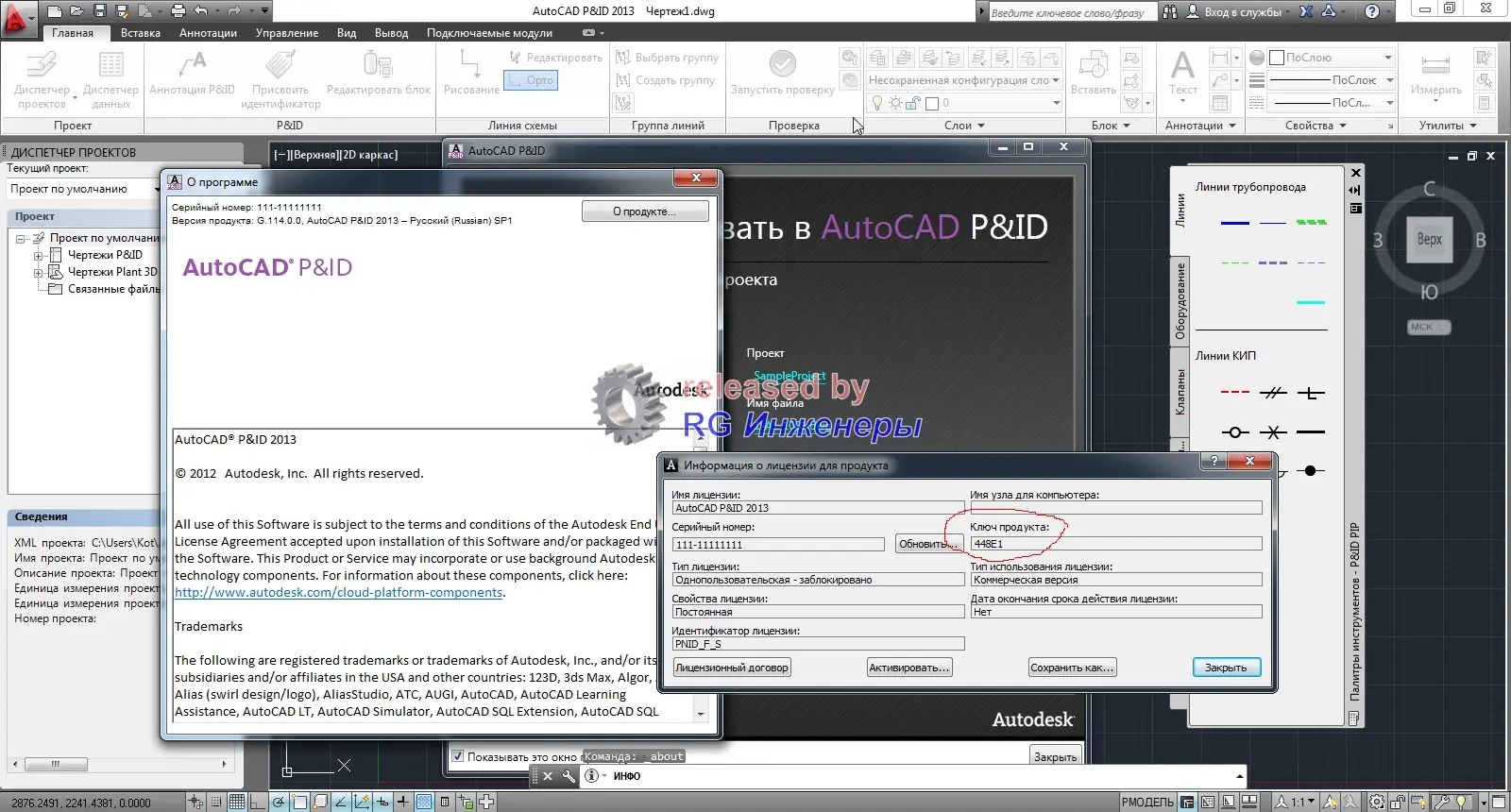Toggle РМОДЕЛЬ model space status button

click(1147, 802)
